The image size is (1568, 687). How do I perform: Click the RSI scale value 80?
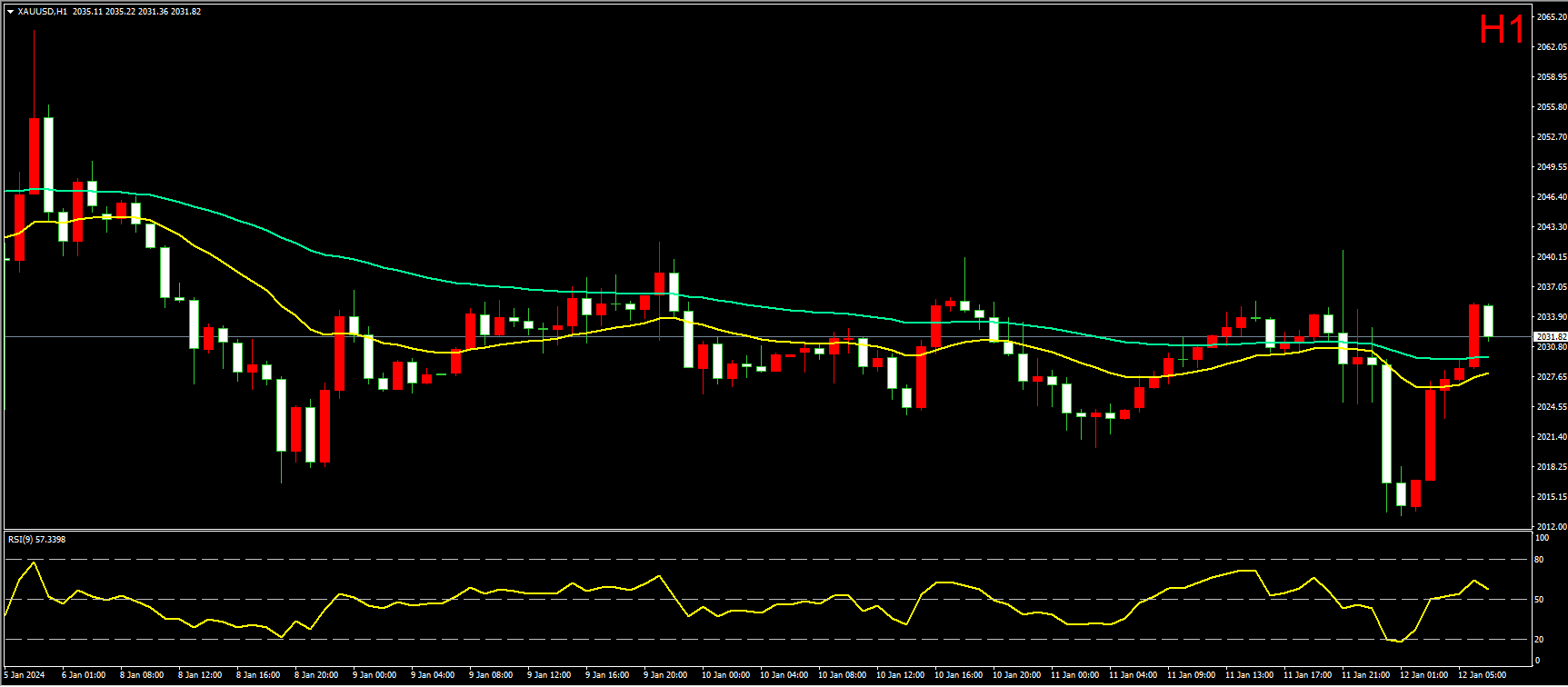tap(1539, 560)
